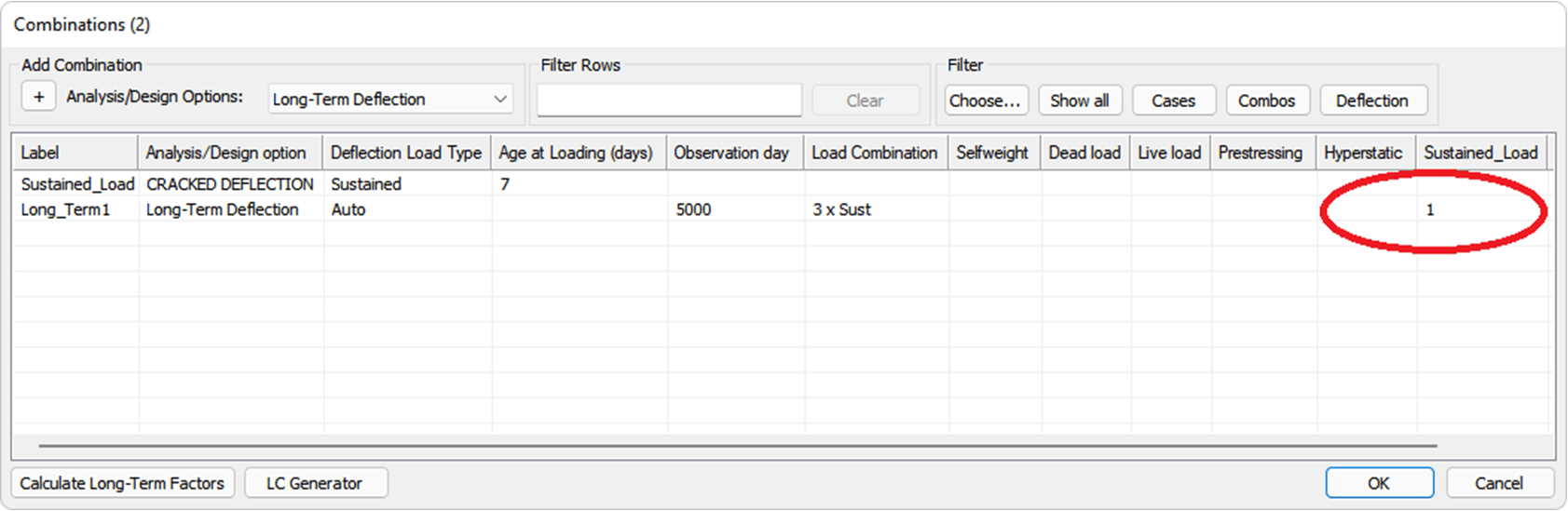Click the Deflection Load Type column header

406,153
